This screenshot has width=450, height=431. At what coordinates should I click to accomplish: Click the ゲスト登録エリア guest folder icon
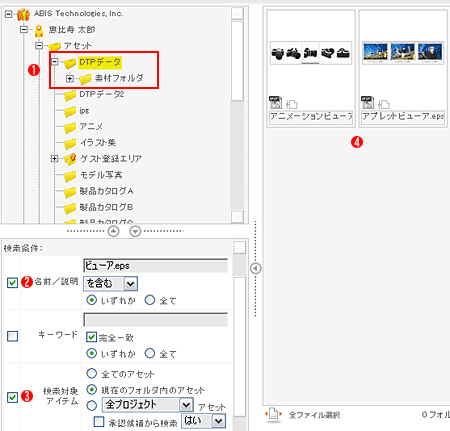point(70,159)
